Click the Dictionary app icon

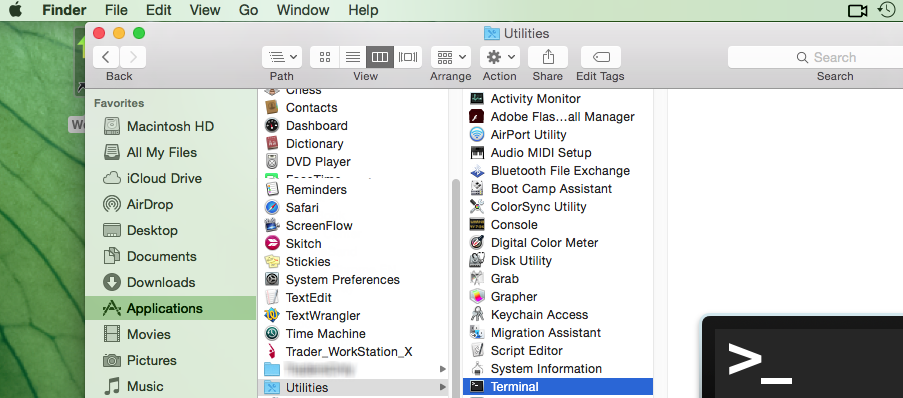pos(272,143)
